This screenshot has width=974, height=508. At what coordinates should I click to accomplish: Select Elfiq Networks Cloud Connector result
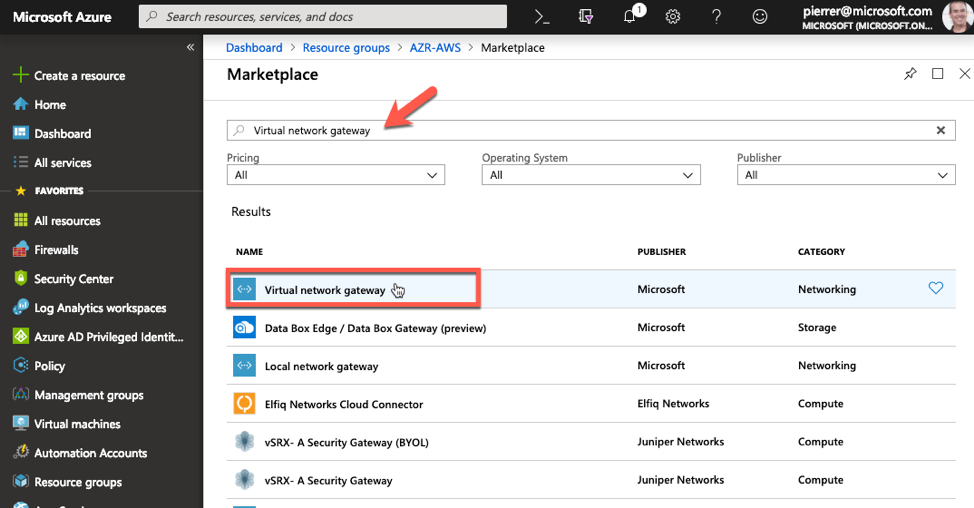pyautogui.click(x=591, y=404)
